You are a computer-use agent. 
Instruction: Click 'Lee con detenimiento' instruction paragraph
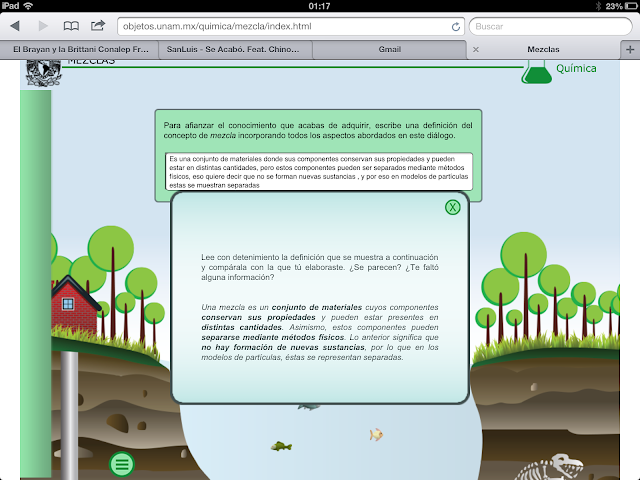[x=320, y=267]
